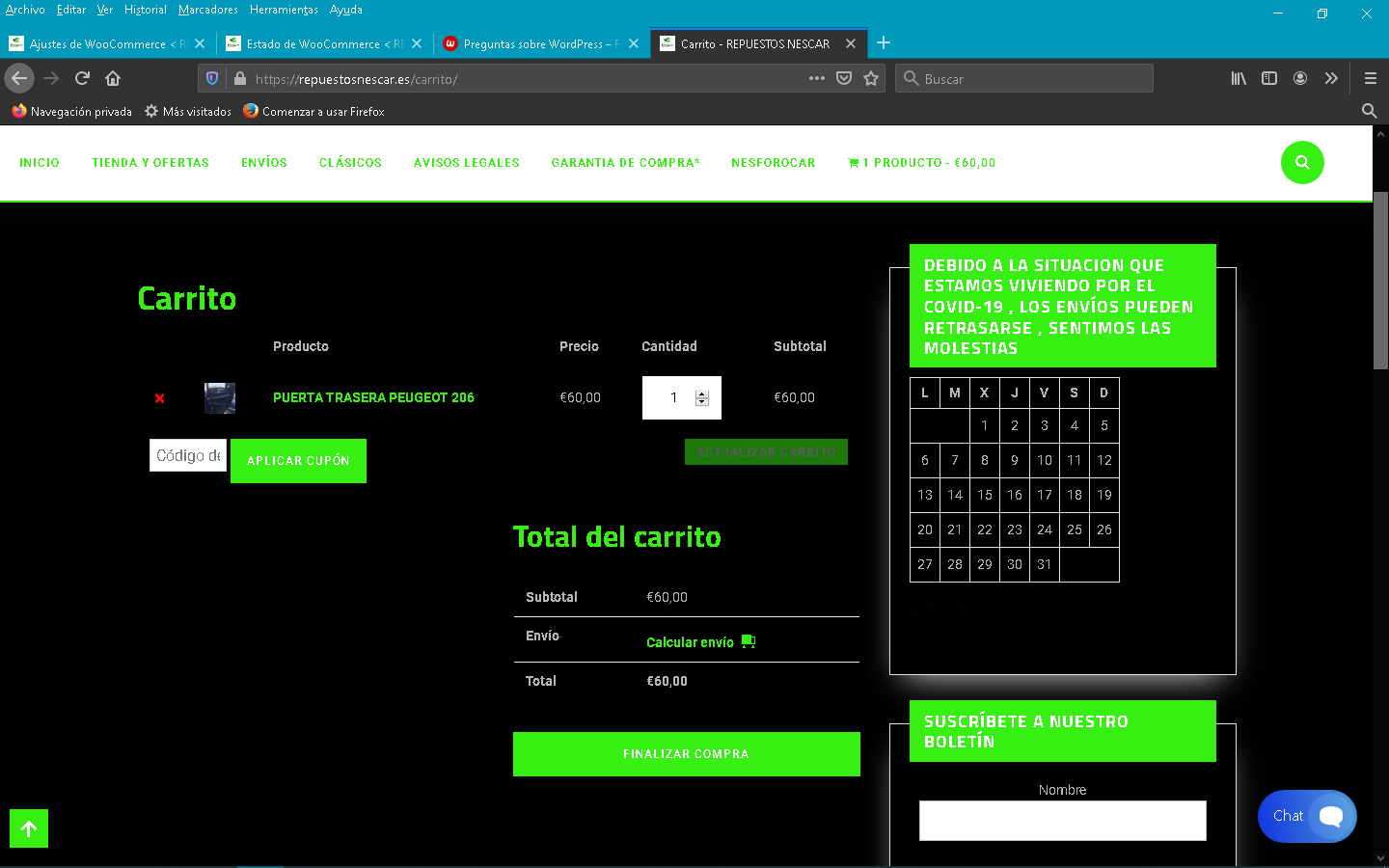Click the vertical page scrollbar thumb

point(1380,280)
